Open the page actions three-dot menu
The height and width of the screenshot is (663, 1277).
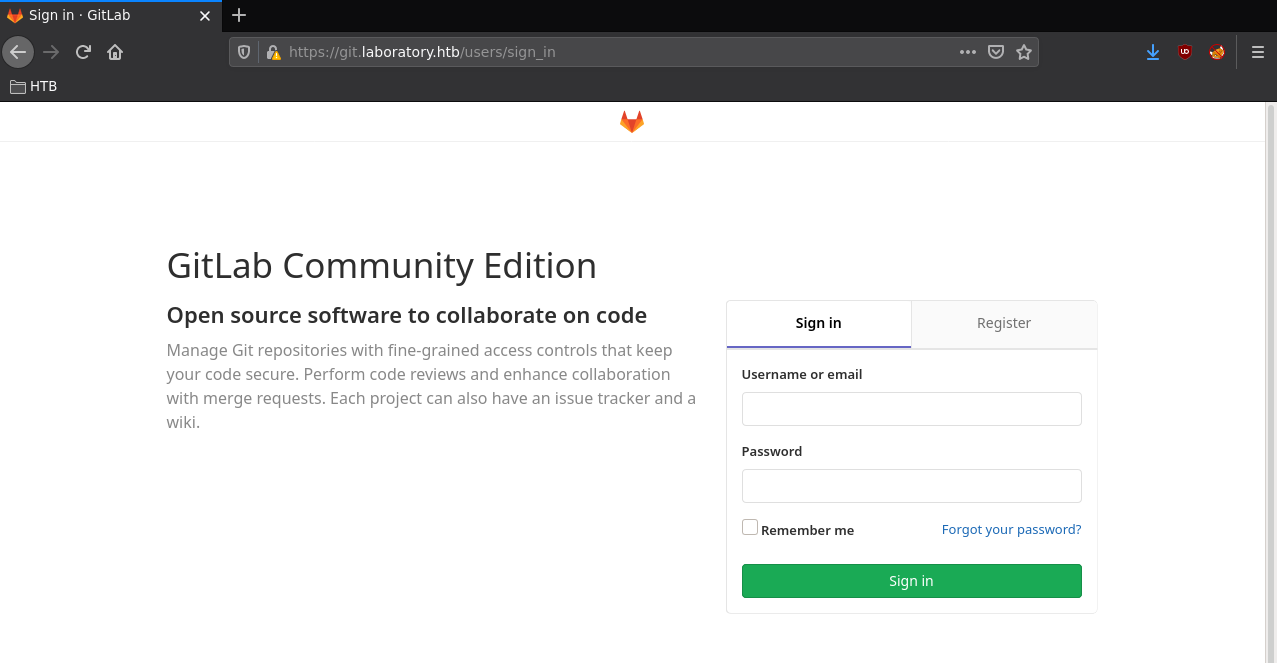point(968,52)
